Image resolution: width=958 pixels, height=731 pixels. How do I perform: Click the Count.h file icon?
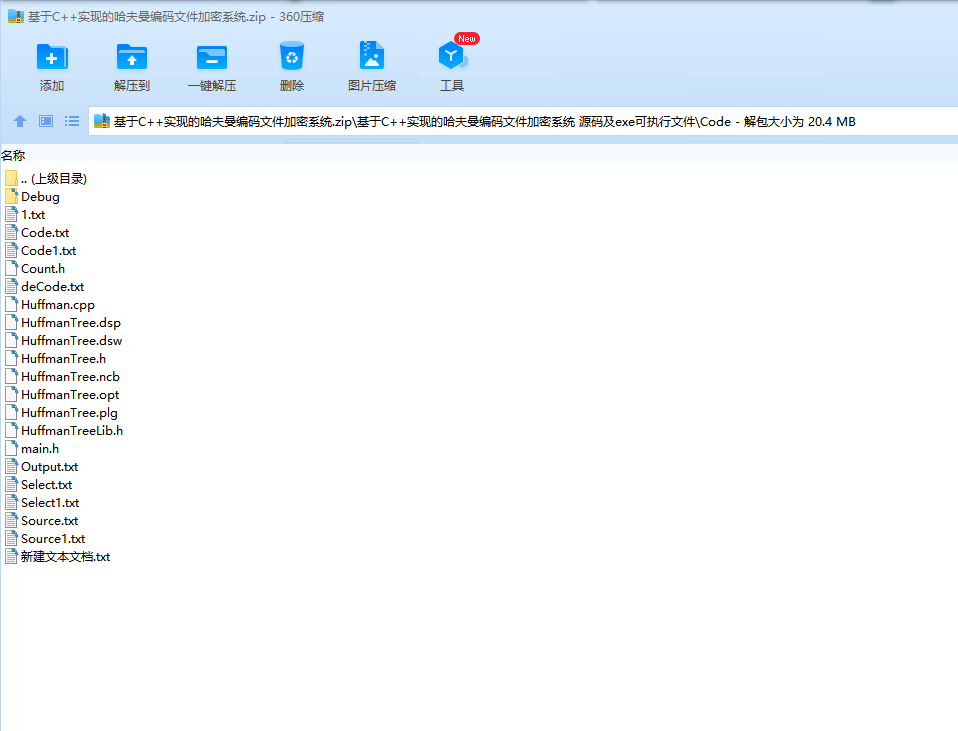pyautogui.click(x=11, y=268)
